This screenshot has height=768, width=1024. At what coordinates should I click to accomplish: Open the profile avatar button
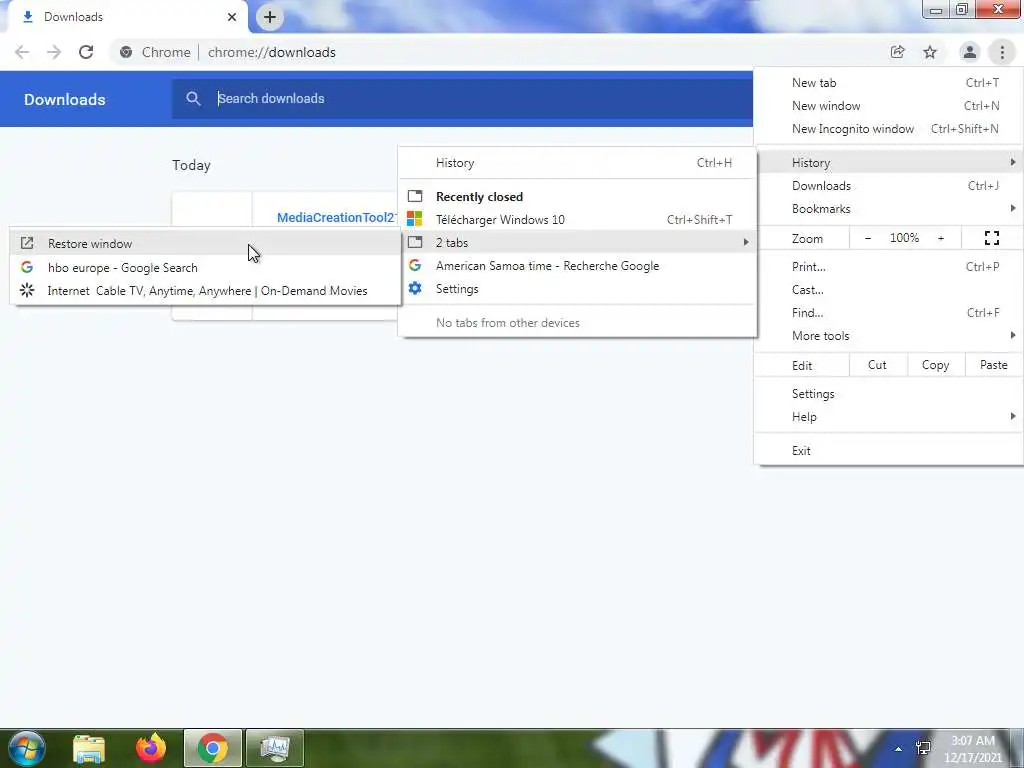[x=970, y=52]
